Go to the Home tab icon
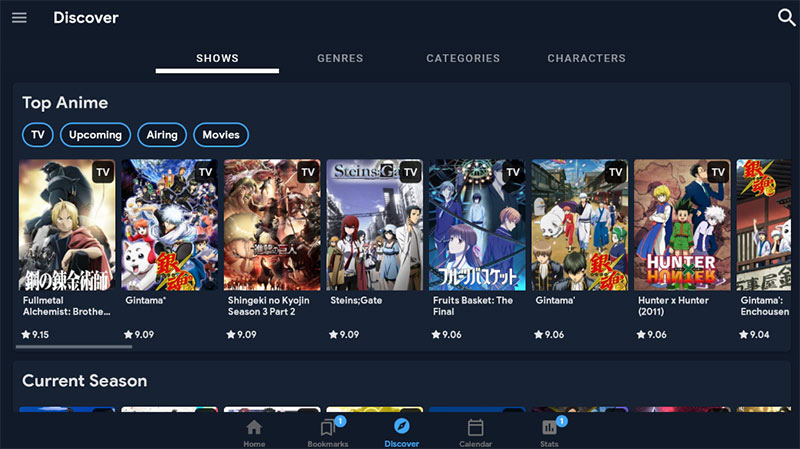The image size is (800, 449). 254,428
